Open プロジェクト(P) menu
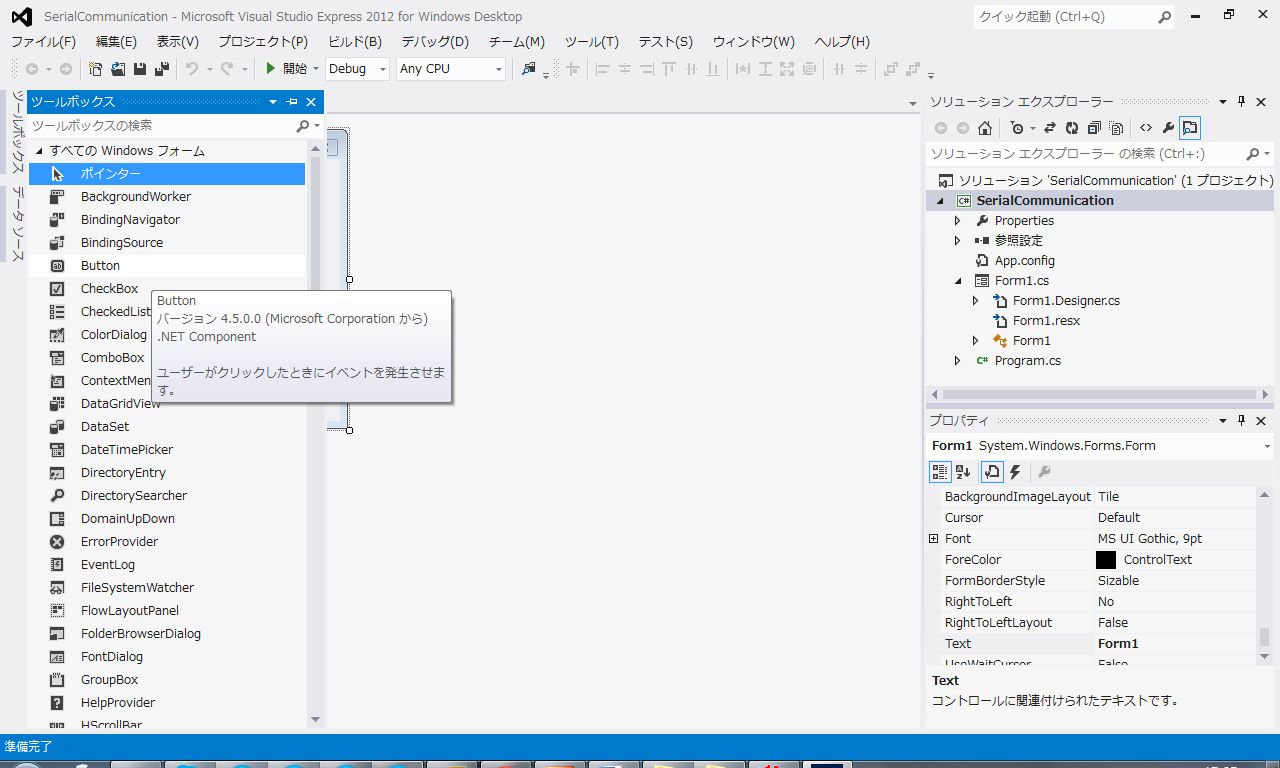The height and width of the screenshot is (768, 1280). 263,41
